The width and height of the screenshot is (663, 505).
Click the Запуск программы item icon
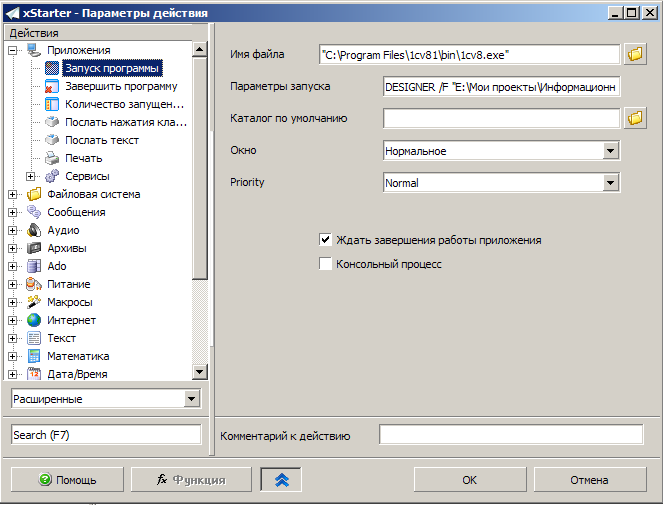[52, 68]
